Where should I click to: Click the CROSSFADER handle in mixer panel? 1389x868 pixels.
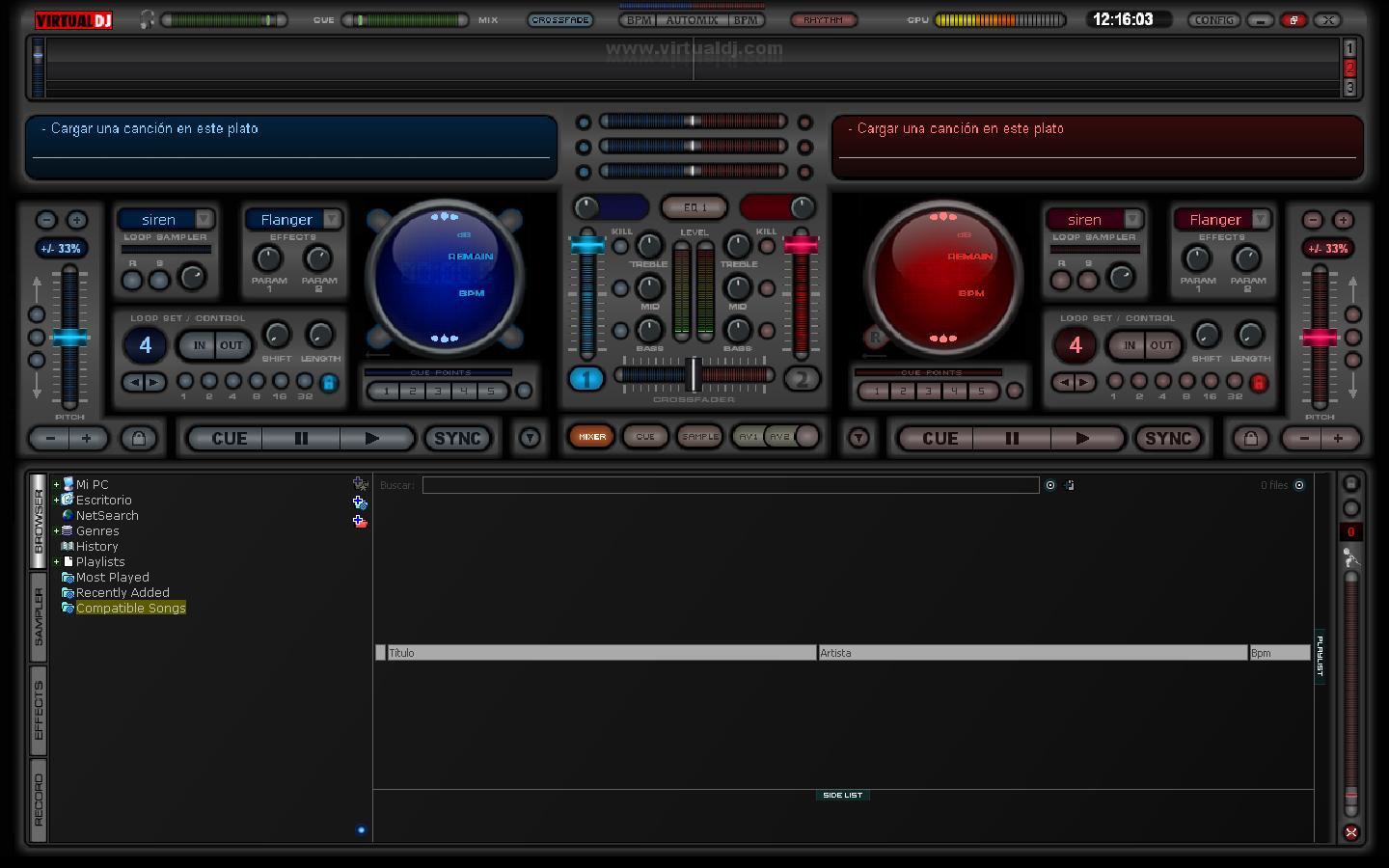point(694,374)
